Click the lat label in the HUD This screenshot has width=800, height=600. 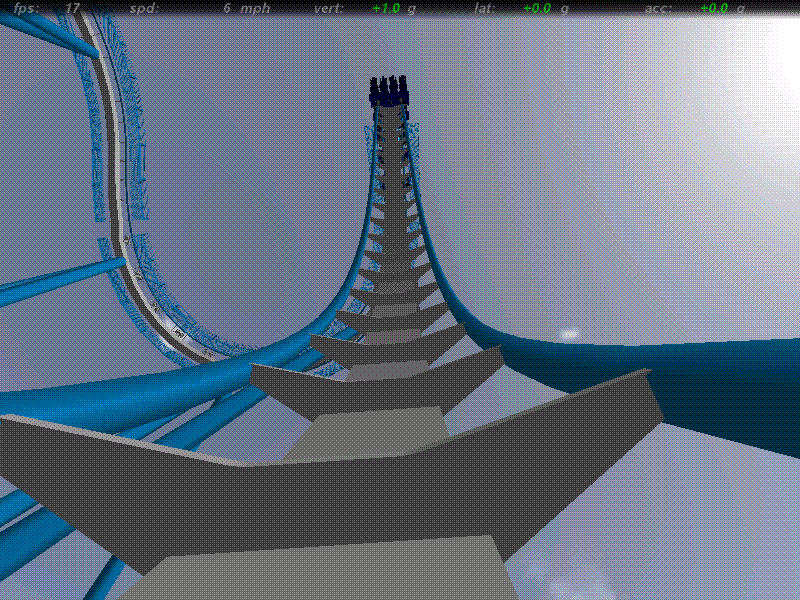pos(484,9)
